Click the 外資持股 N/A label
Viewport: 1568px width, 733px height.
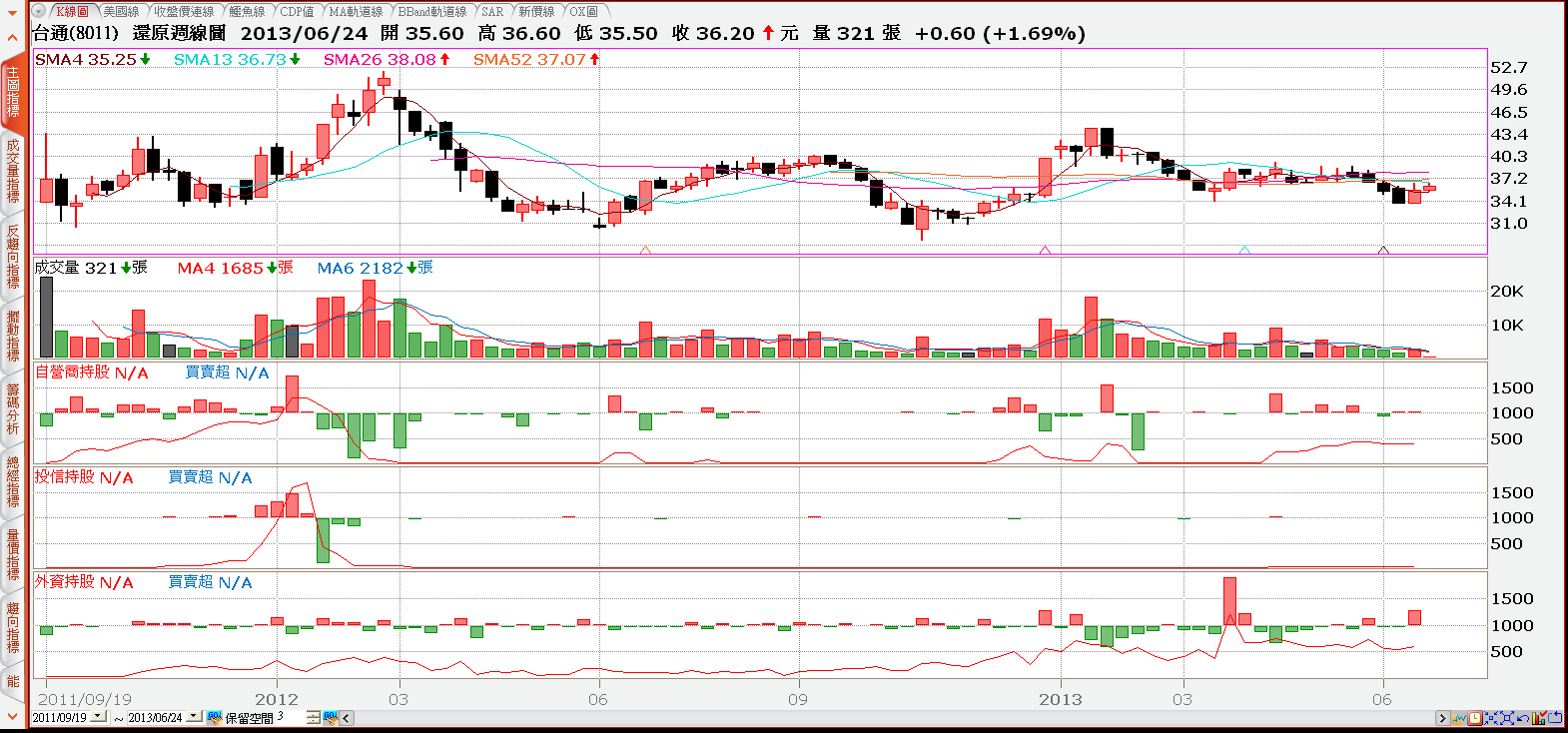pyautogui.click(x=84, y=582)
